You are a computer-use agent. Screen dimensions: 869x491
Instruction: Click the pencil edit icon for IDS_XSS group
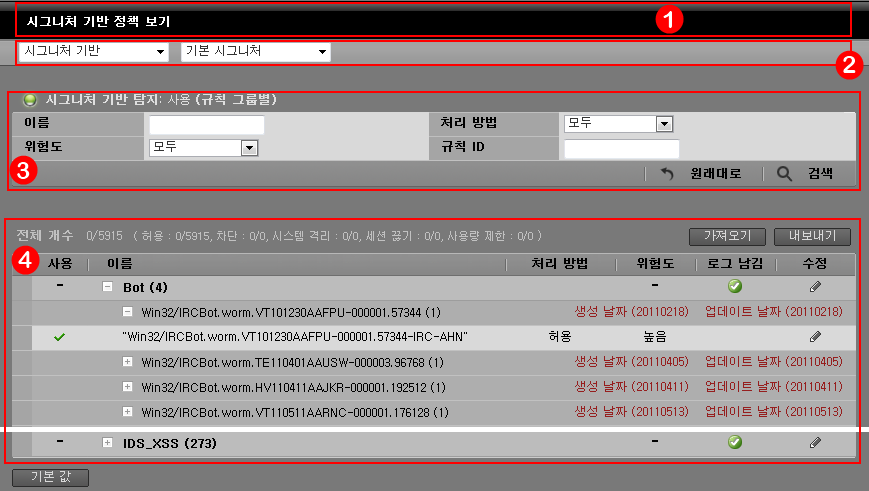pos(815,442)
